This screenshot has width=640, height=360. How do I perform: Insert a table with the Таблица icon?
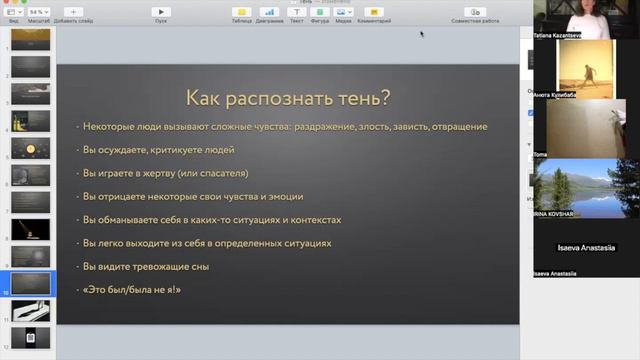click(x=242, y=12)
